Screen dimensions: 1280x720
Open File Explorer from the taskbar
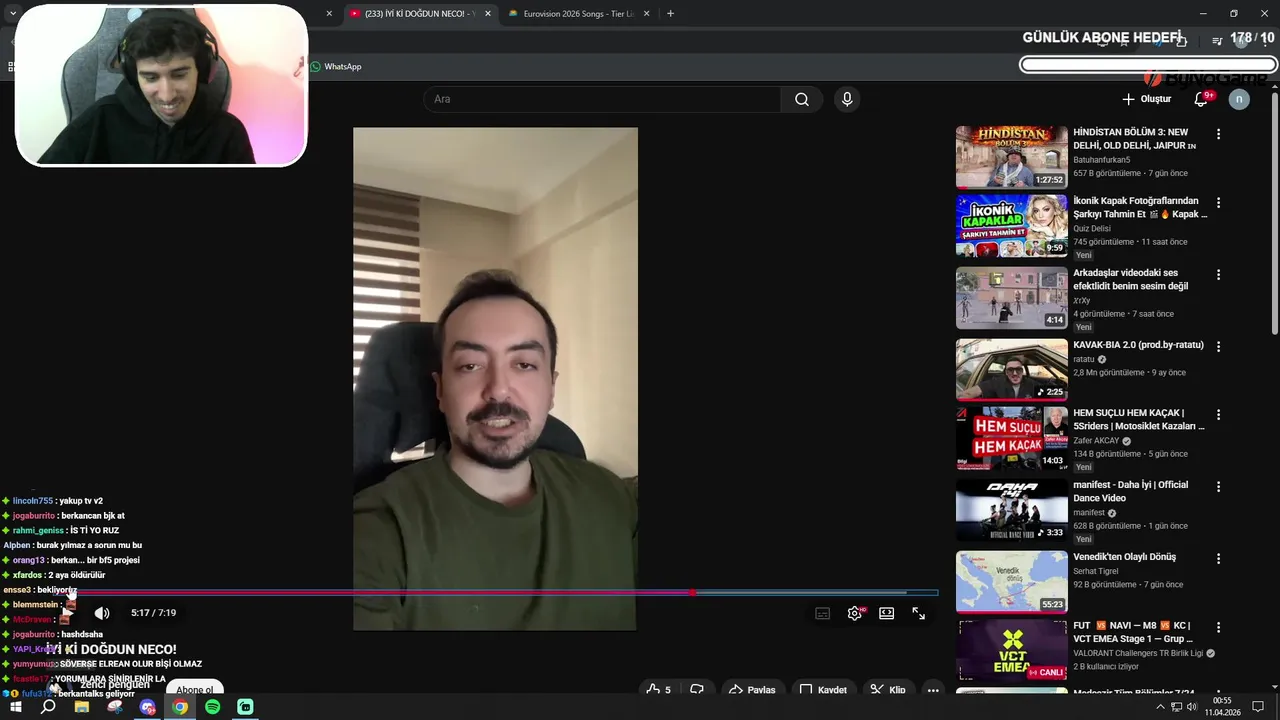point(81,707)
